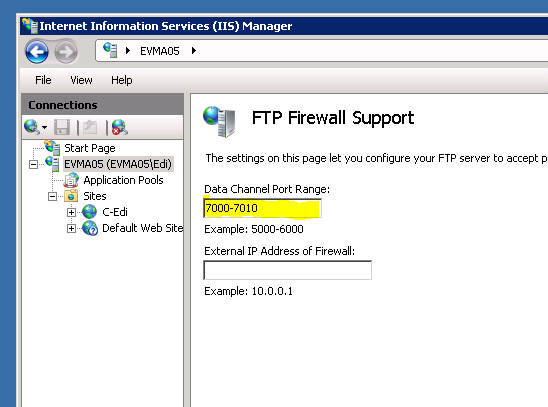Click the blue Back navigation arrow
Screen dimensions: 548x407
pyautogui.click(x=37, y=52)
